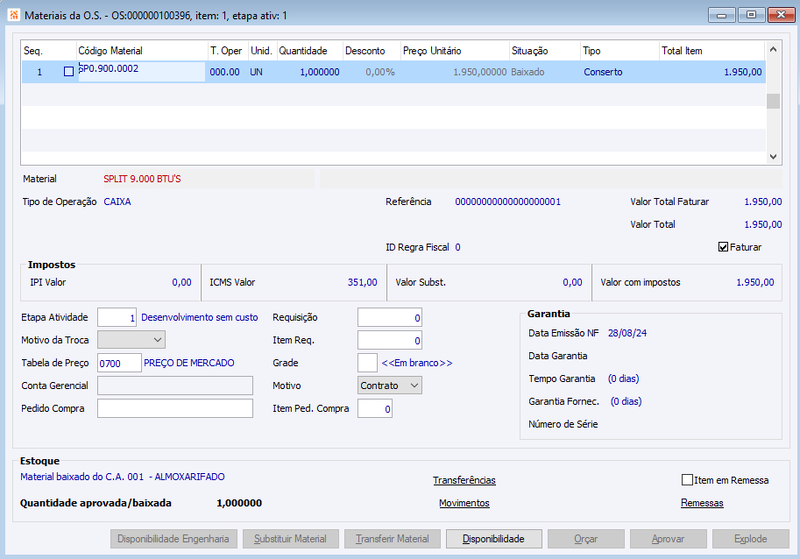Select the Requisição number field
This screenshot has height=559, width=800.
click(390, 317)
